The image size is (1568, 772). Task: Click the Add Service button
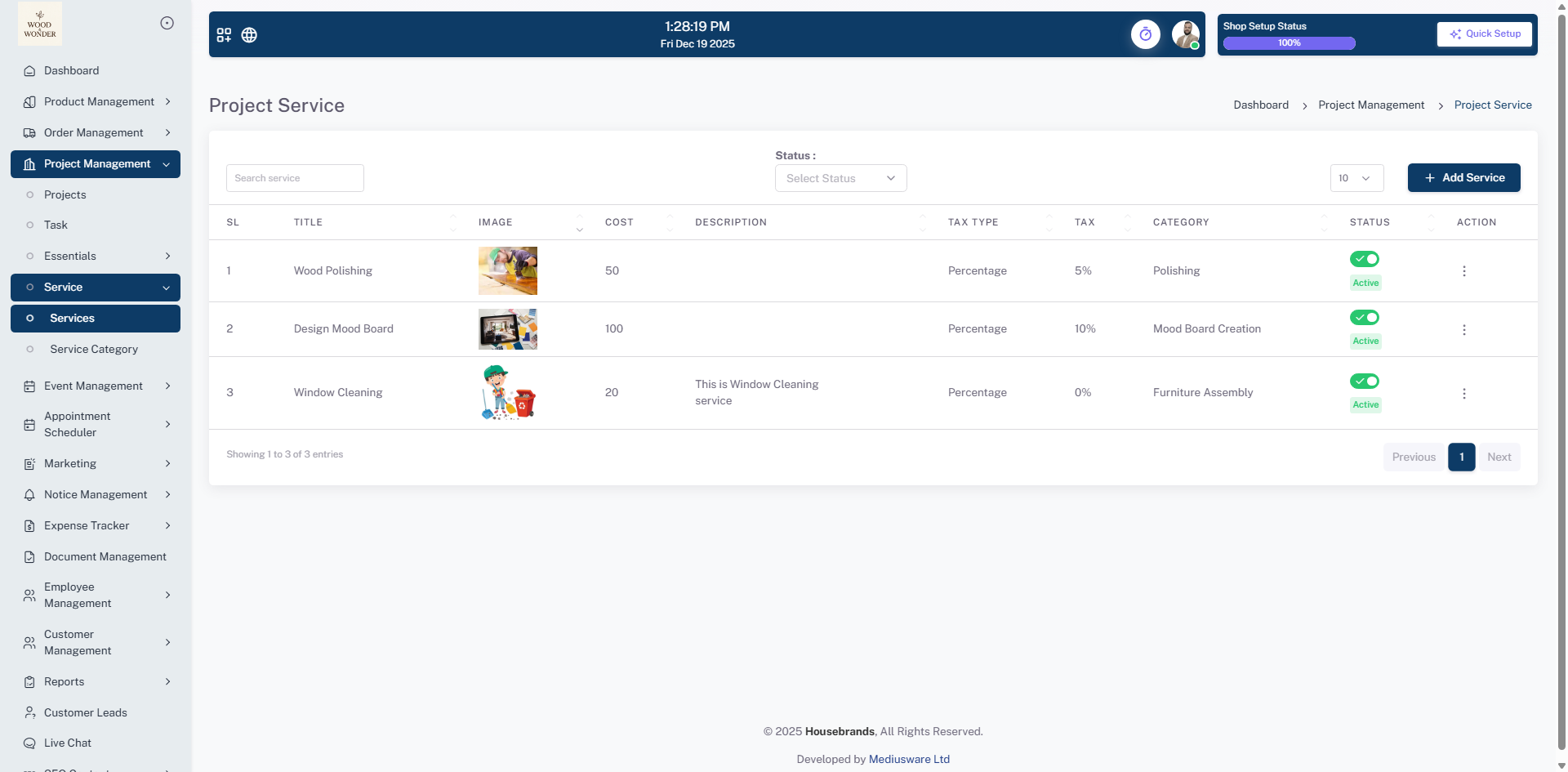point(1463,178)
